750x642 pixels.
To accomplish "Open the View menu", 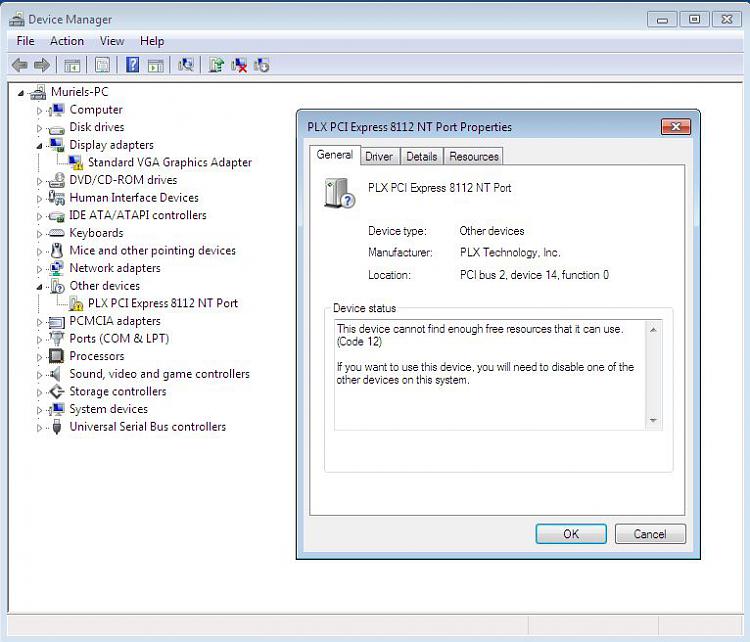I will point(112,41).
